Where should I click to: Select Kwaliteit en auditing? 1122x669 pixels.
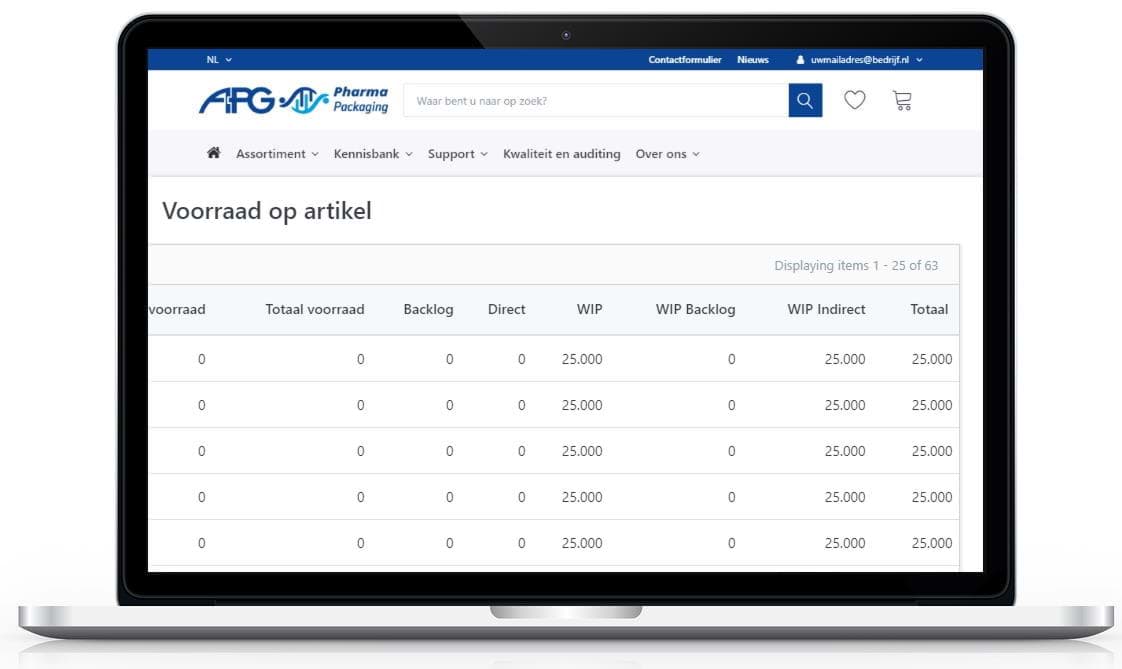pos(561,154)
